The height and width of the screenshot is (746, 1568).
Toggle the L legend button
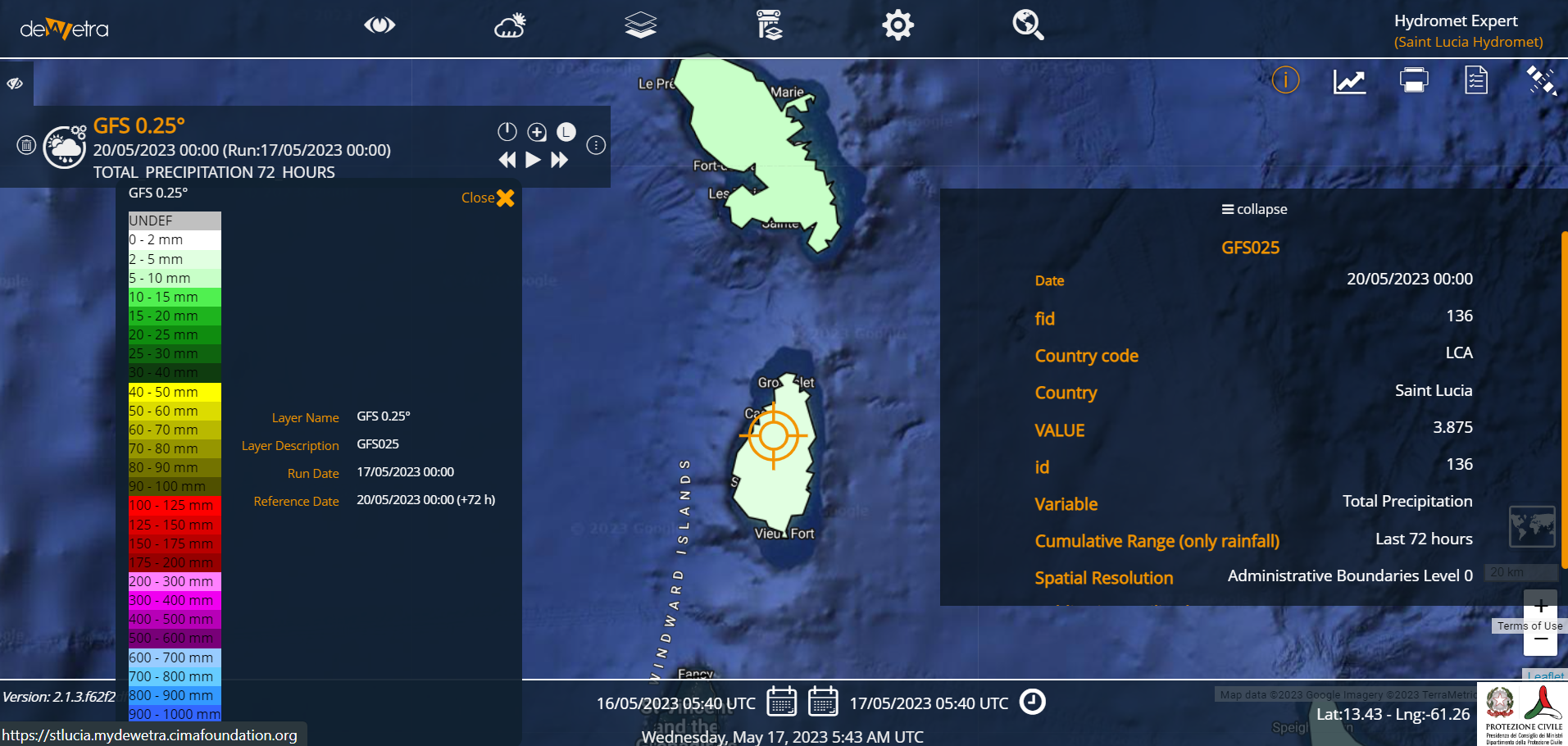[x=566, y=132]
